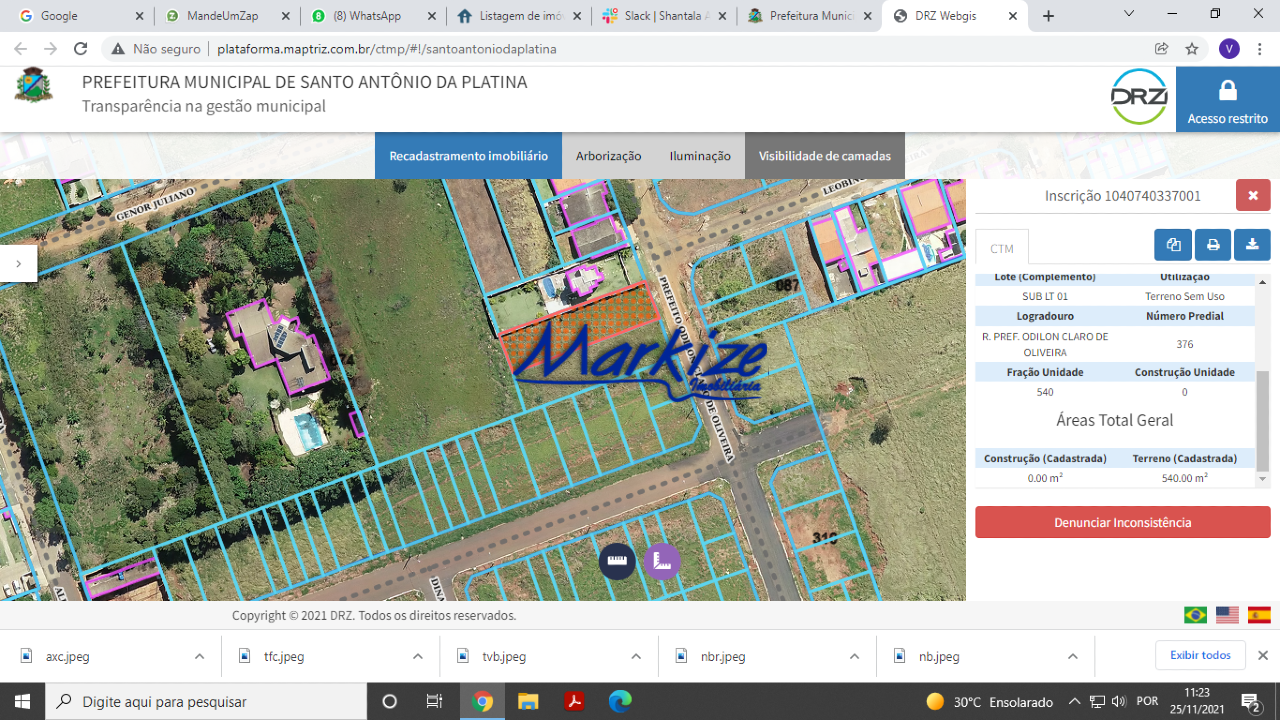This screenshot has height=720, width=1280.
Task: Expand options for axc.jpeg download
Action: point(199,656)
